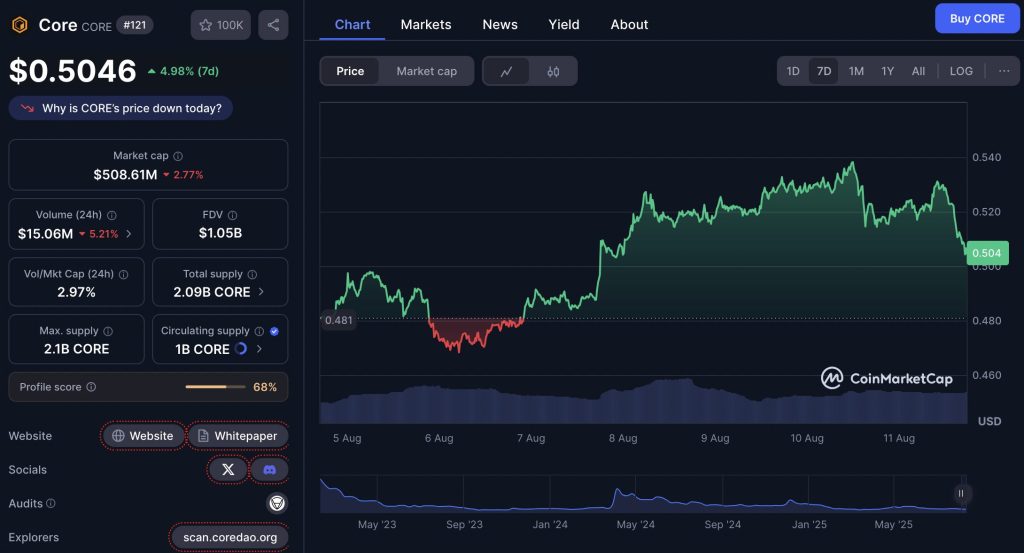Click the 68% profile score value

pos(264,387)
